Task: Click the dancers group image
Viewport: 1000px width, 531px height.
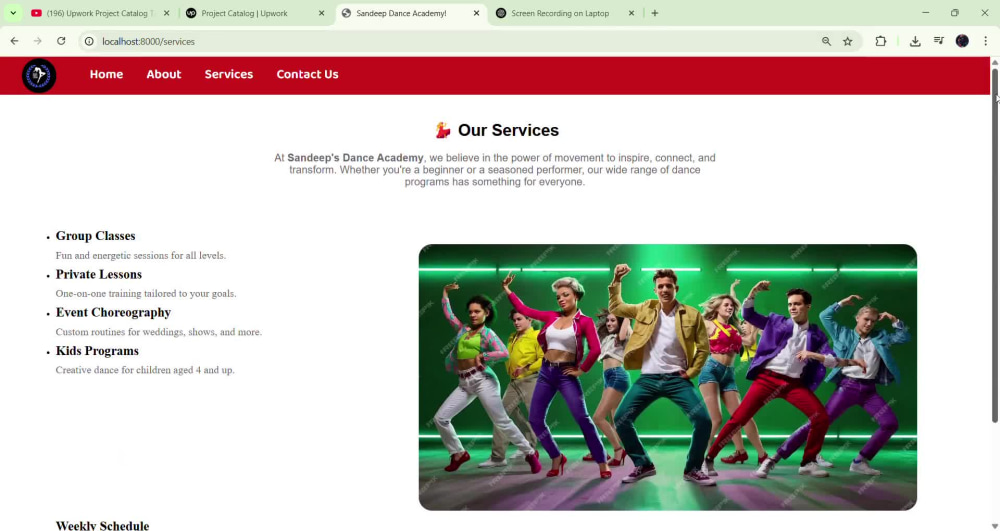Action: point(668,377)
